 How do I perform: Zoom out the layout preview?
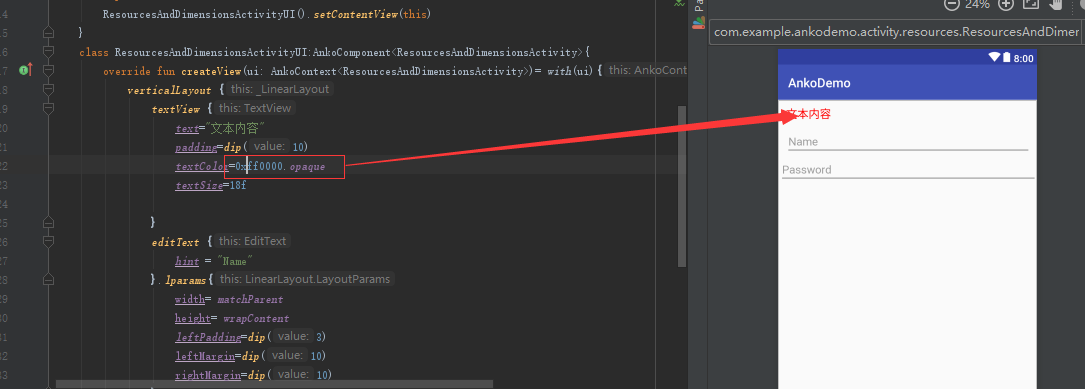click(x=951, y=4)
